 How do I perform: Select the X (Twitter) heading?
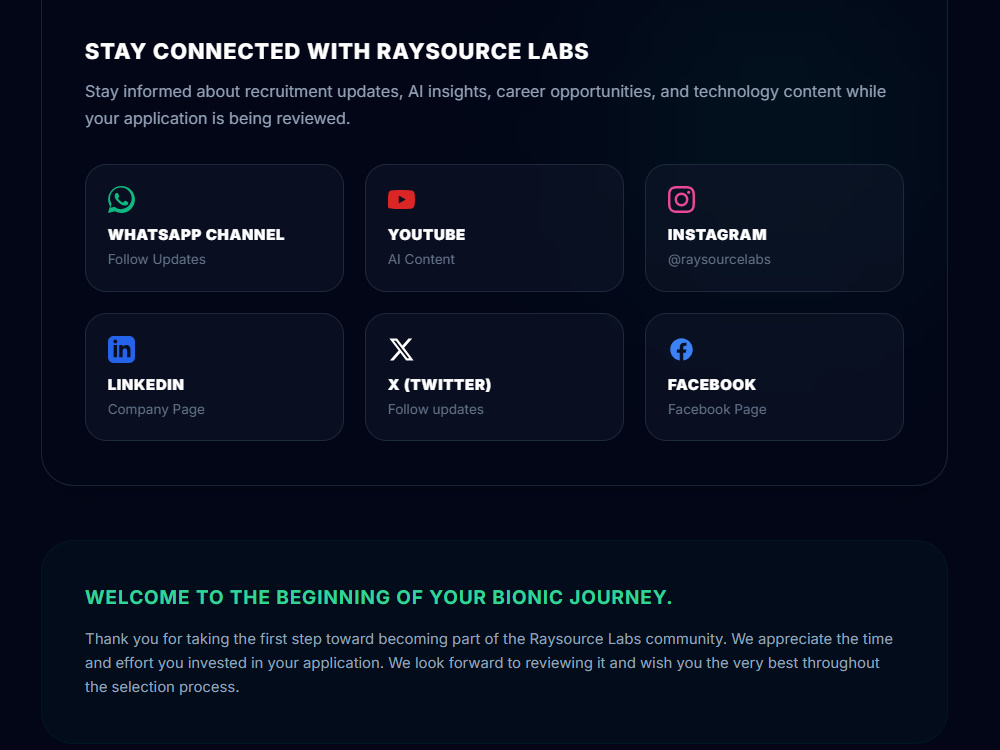439,385
